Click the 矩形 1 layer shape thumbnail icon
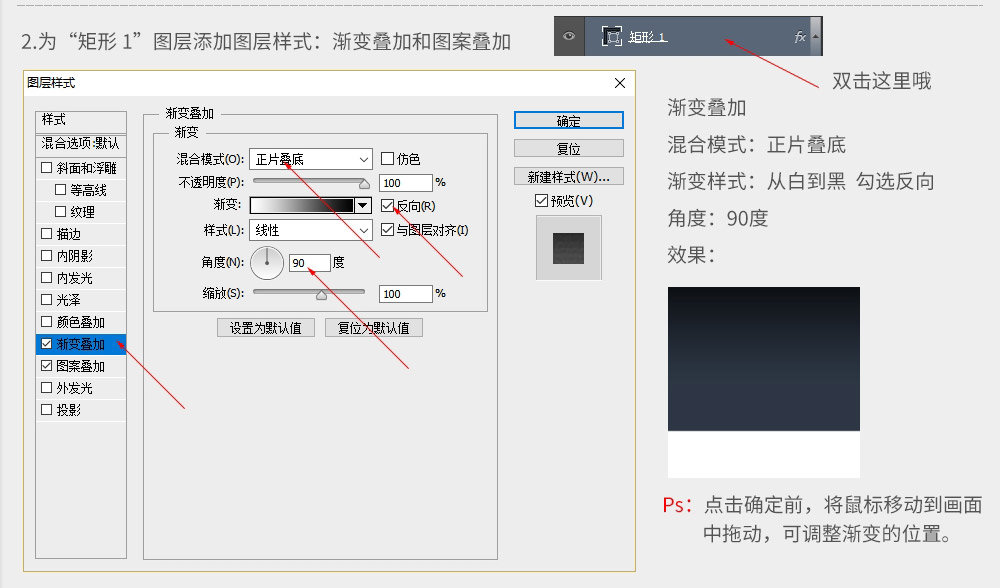Screen dimensions: 1000x588 pyautogui.click(x=612, y=36)
